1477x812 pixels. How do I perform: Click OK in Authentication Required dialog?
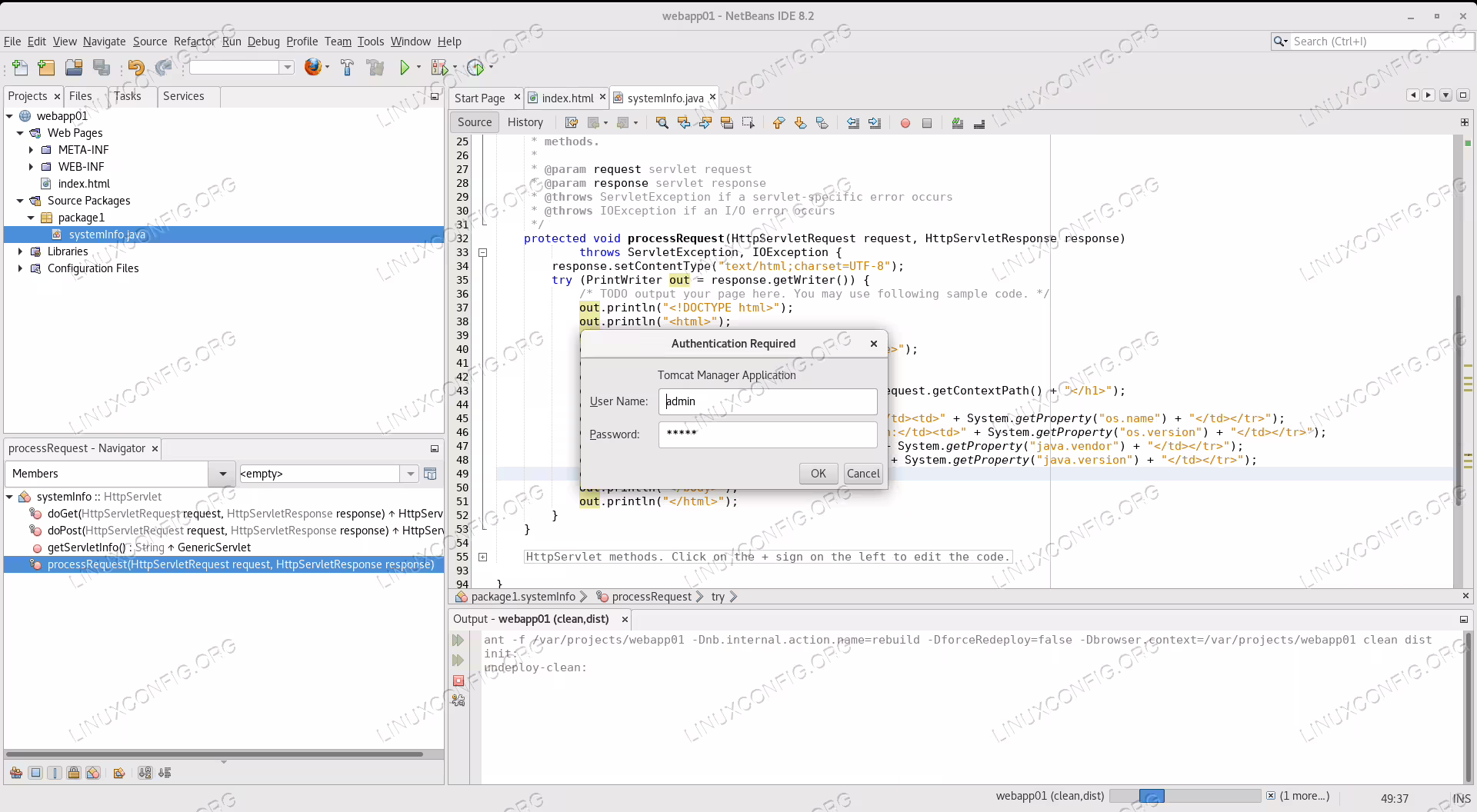819,474
